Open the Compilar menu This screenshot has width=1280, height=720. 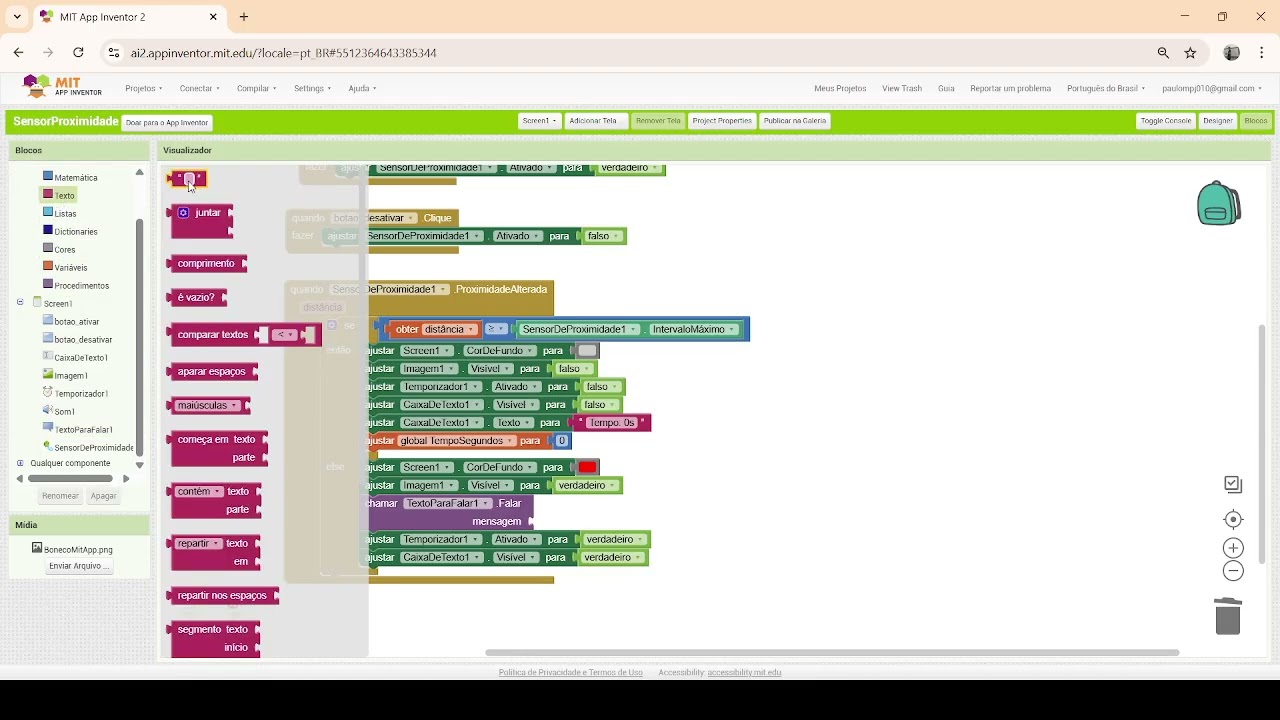point(256,88)
